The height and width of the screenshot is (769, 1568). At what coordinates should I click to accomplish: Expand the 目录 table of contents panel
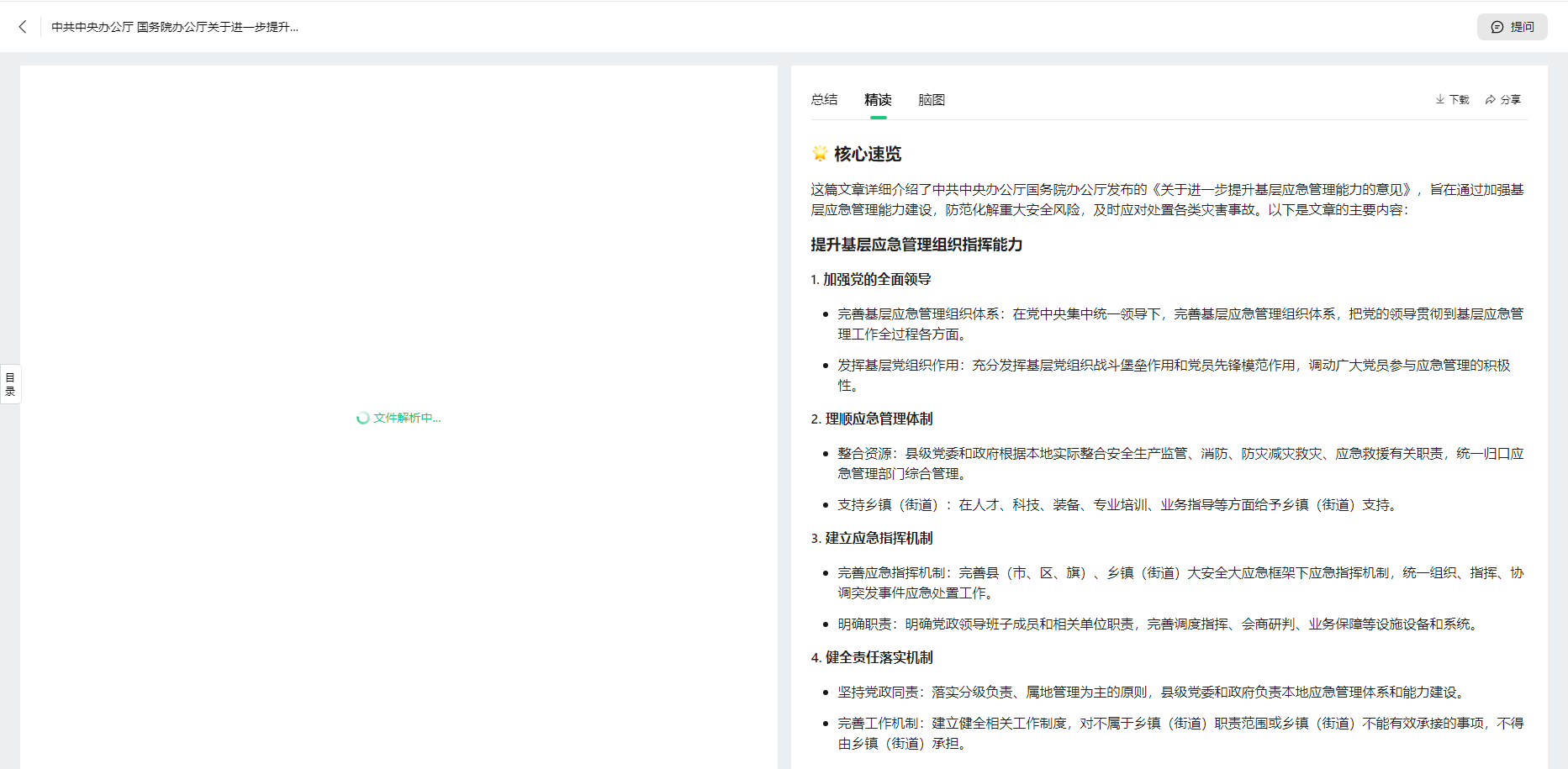click(x=10, y=384)
